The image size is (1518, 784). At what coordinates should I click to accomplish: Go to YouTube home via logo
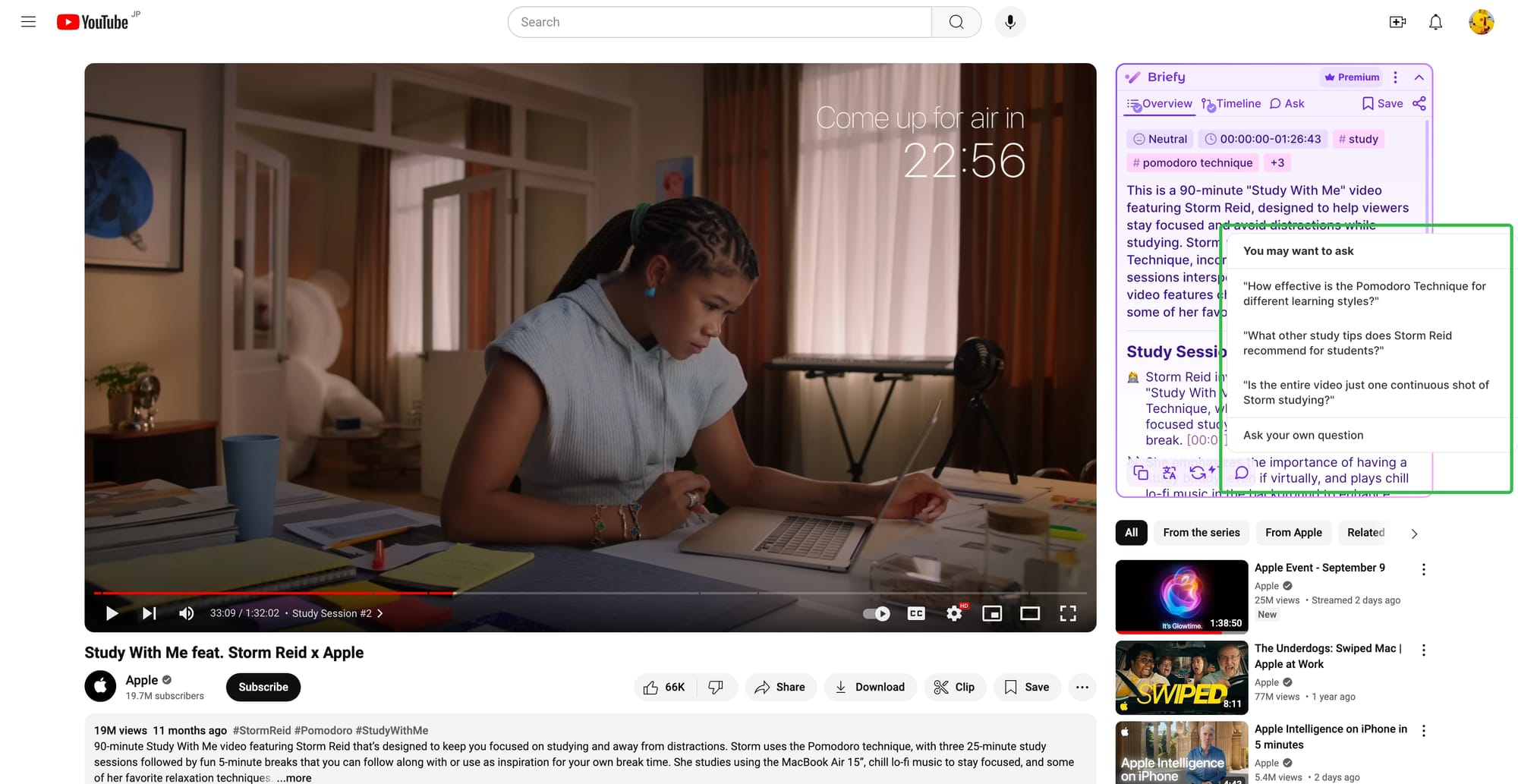93,22
